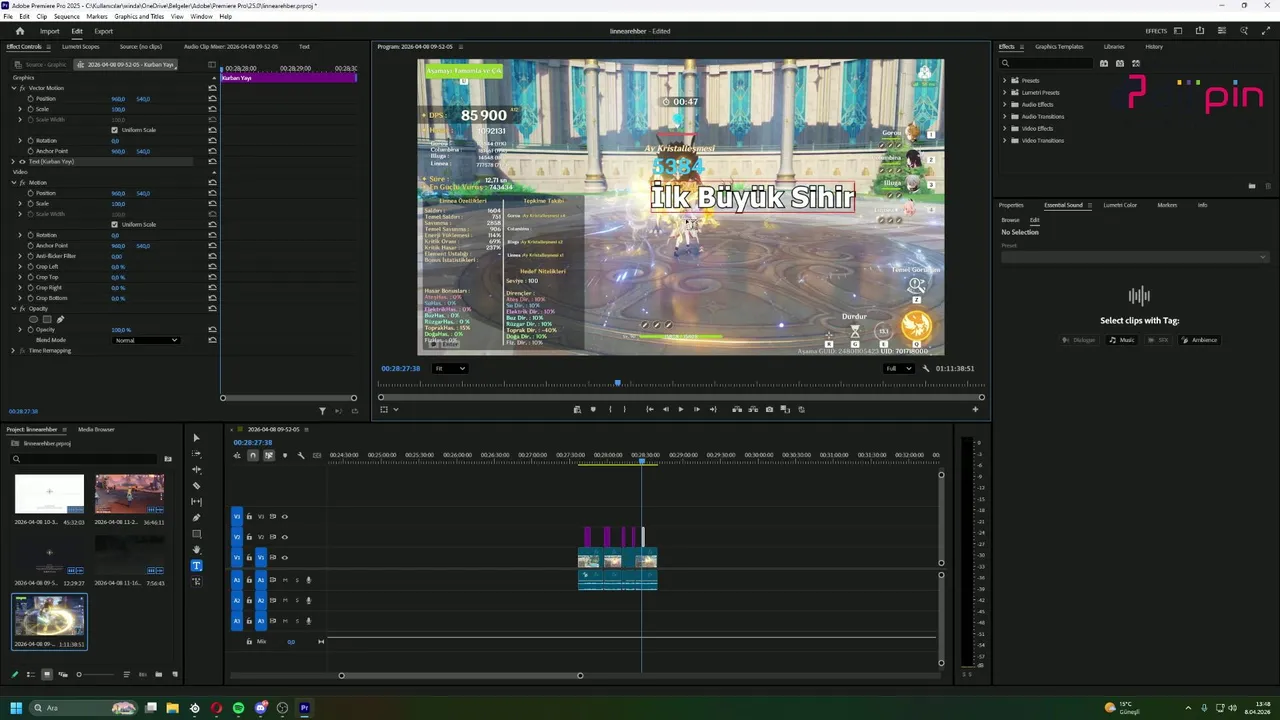Step forward one frame in Program monitor
The height and width of the screenshot is (720, 1280).
pos(697,409)
